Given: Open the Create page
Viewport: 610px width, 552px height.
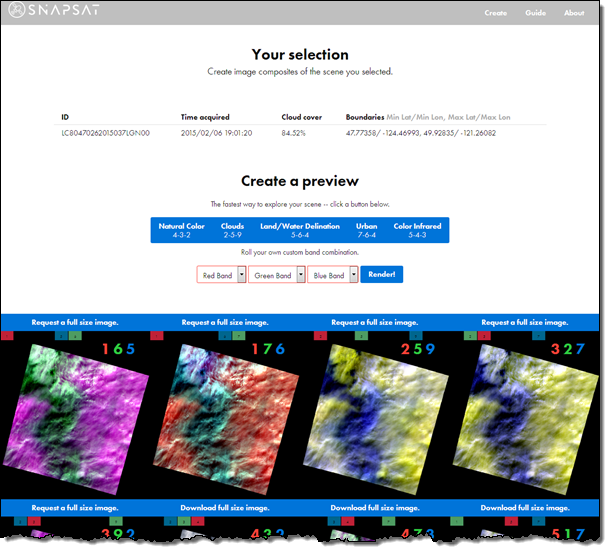Looking at the screenshot, I should coord(495,13).
